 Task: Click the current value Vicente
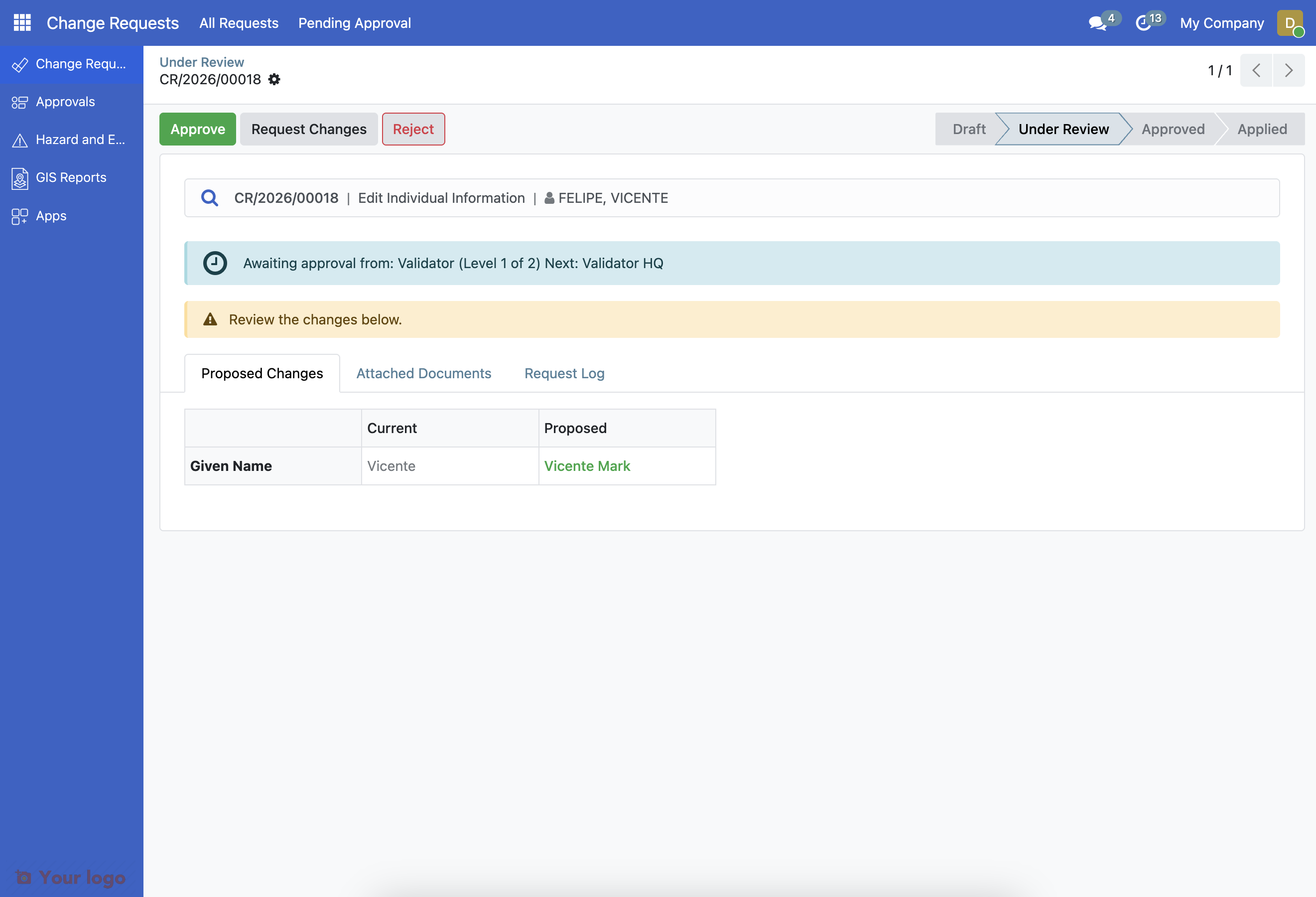391,466
